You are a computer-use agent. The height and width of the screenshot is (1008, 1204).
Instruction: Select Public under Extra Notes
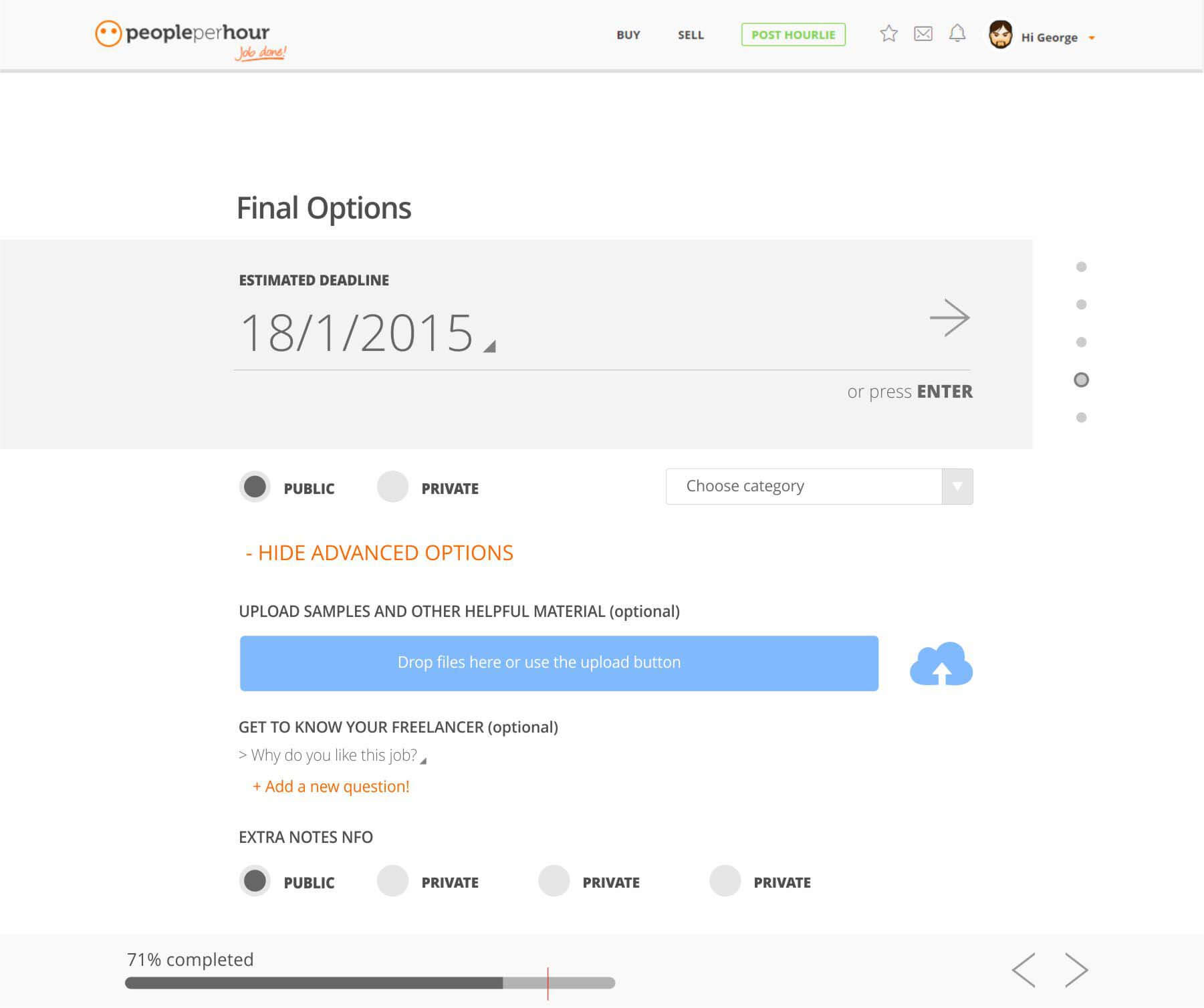(x=255, y=881)
